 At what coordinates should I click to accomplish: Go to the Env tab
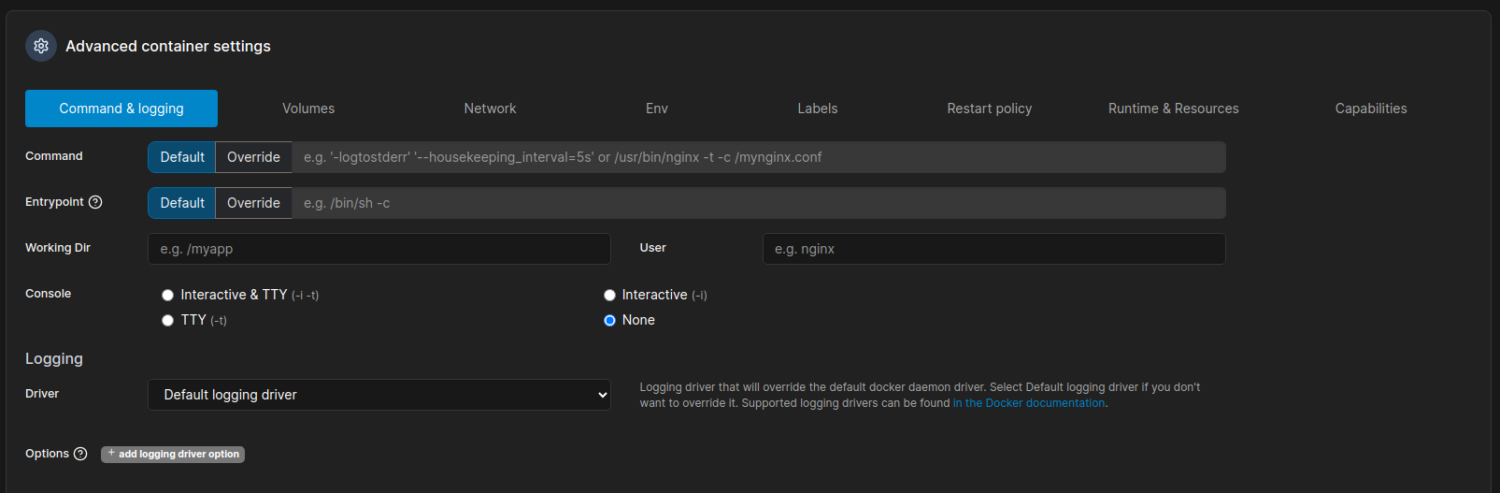point(657,108)
